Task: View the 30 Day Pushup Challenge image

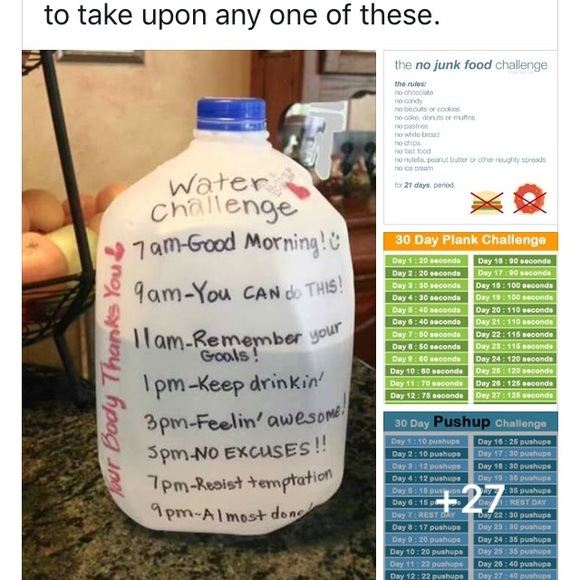Action: tap(471, 496)
